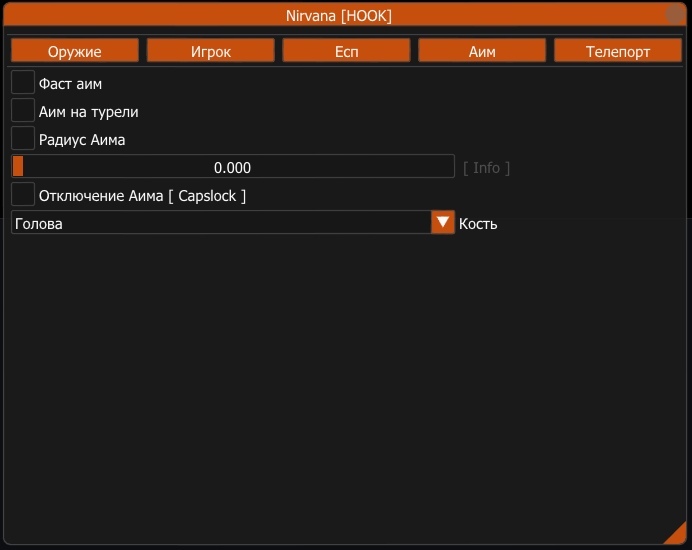Image resolution: width=692 pixels, height=550 pixels.
Task: Click the orange resize grip in window corner
Action: tap(675, 533)
